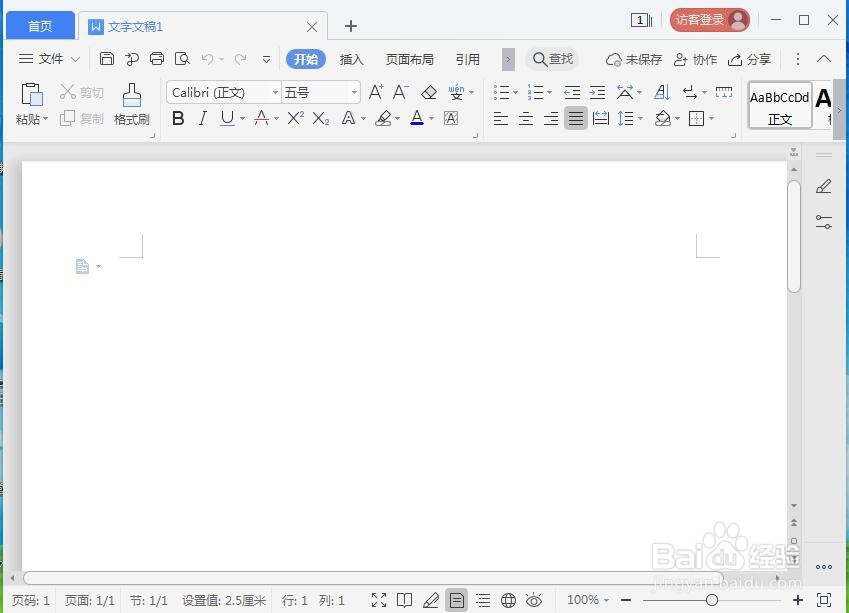849x613 pixels.
Task: Open the pen tool in right sidebar
Action: click(824, 186)
